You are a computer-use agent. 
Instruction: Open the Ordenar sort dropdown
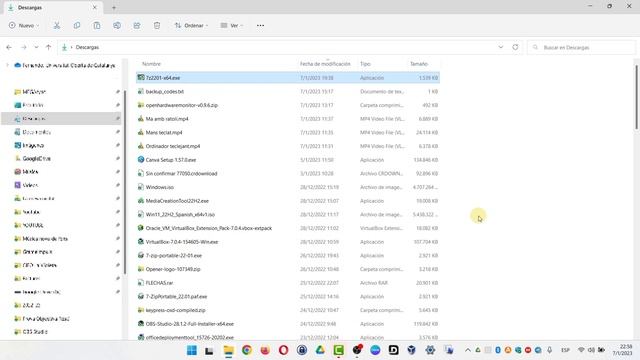pos(191,25)
